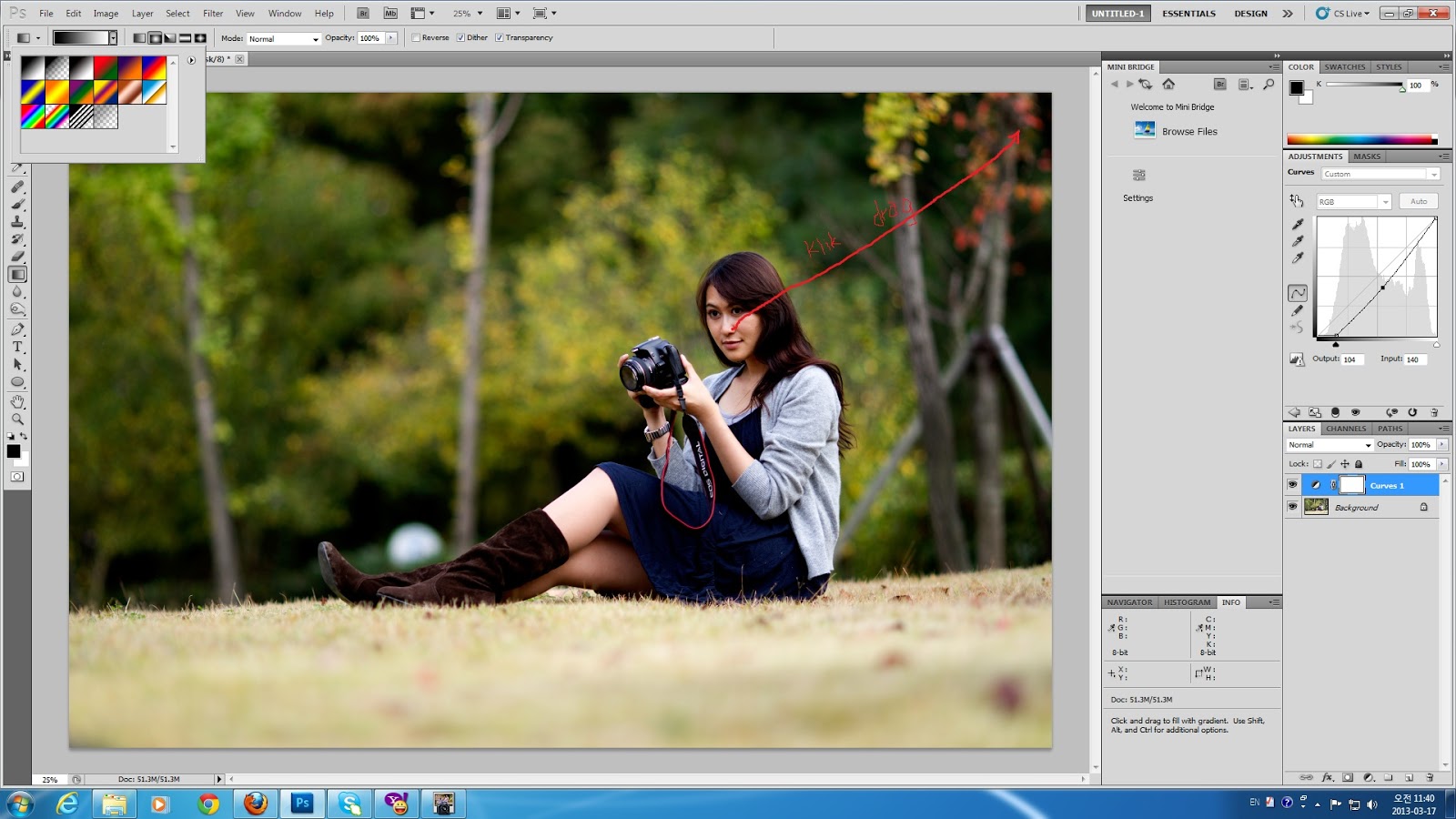This screenshot has width=1456, height=819.
Task: Click the trash icon to delete the adjustment
Action: pyautogui.click(x=1434, y=412)
